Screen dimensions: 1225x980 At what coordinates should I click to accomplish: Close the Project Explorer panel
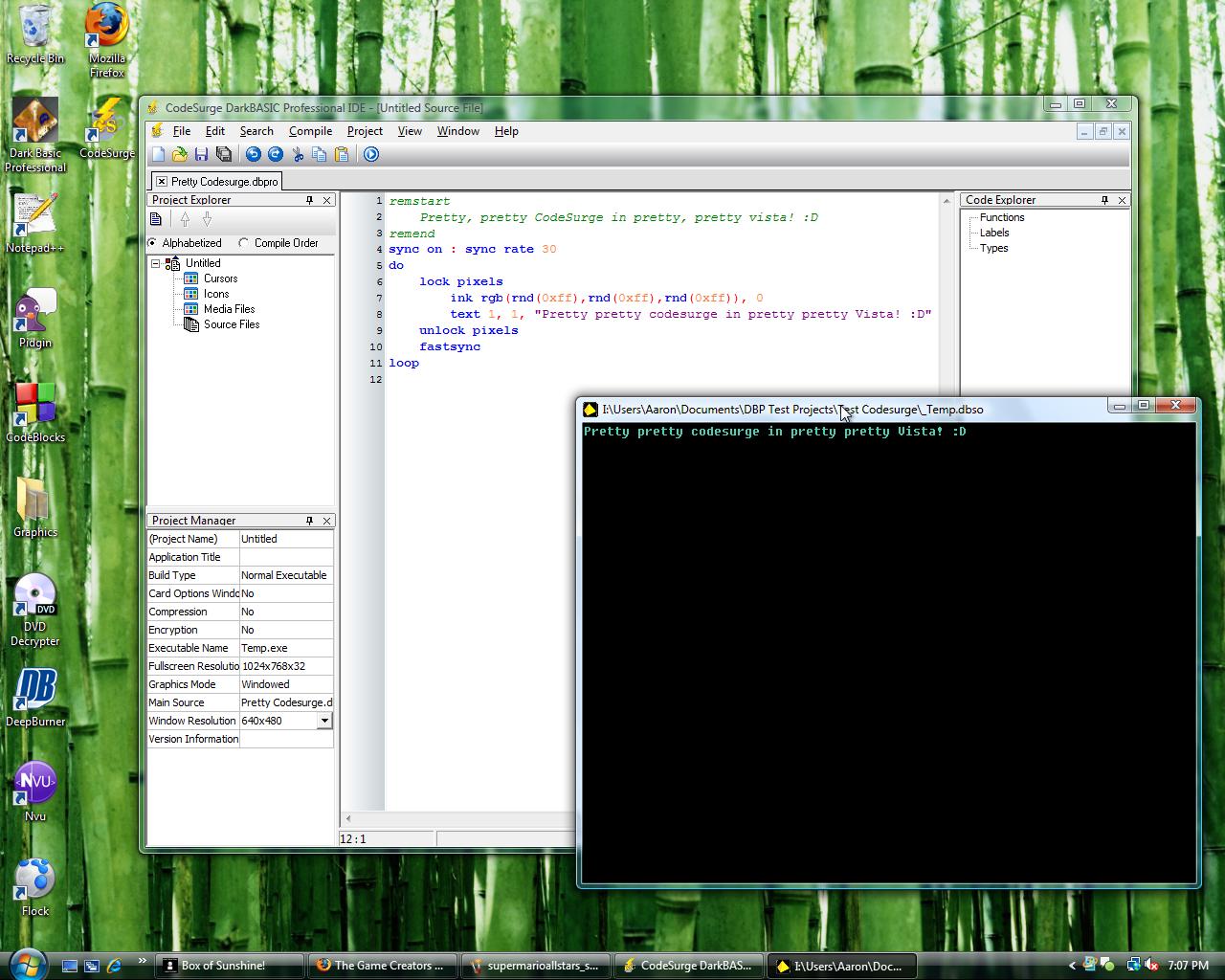[327, 200]
